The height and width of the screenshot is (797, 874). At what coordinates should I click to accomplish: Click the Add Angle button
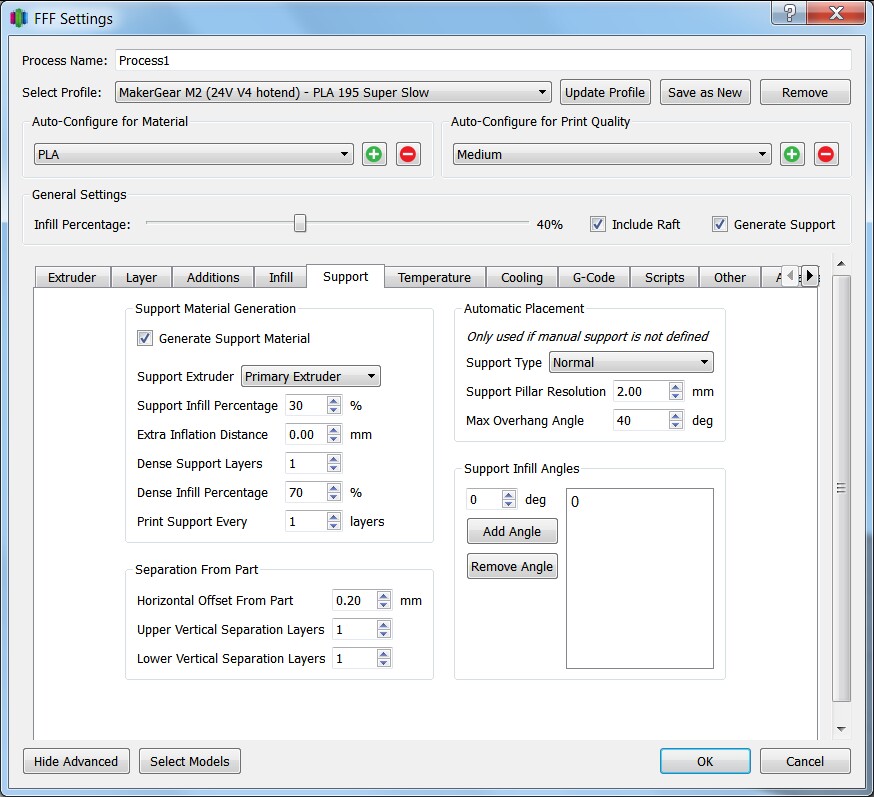512,531
